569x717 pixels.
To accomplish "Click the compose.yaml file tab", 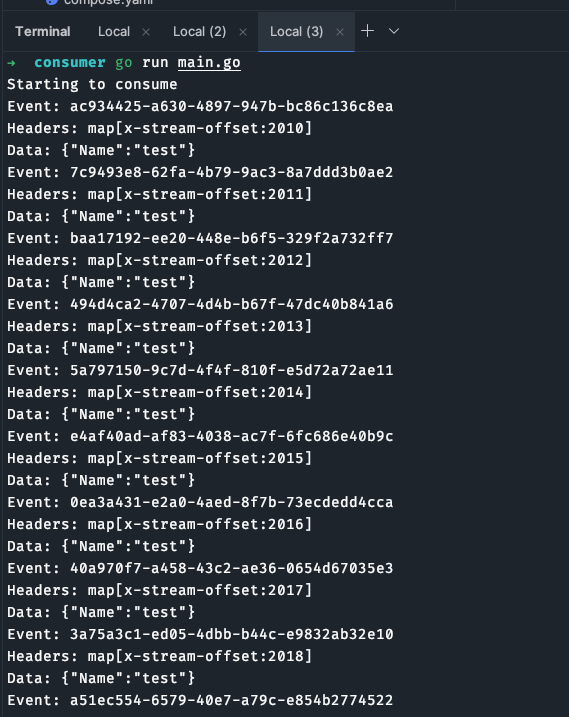I will click(108, 2).
